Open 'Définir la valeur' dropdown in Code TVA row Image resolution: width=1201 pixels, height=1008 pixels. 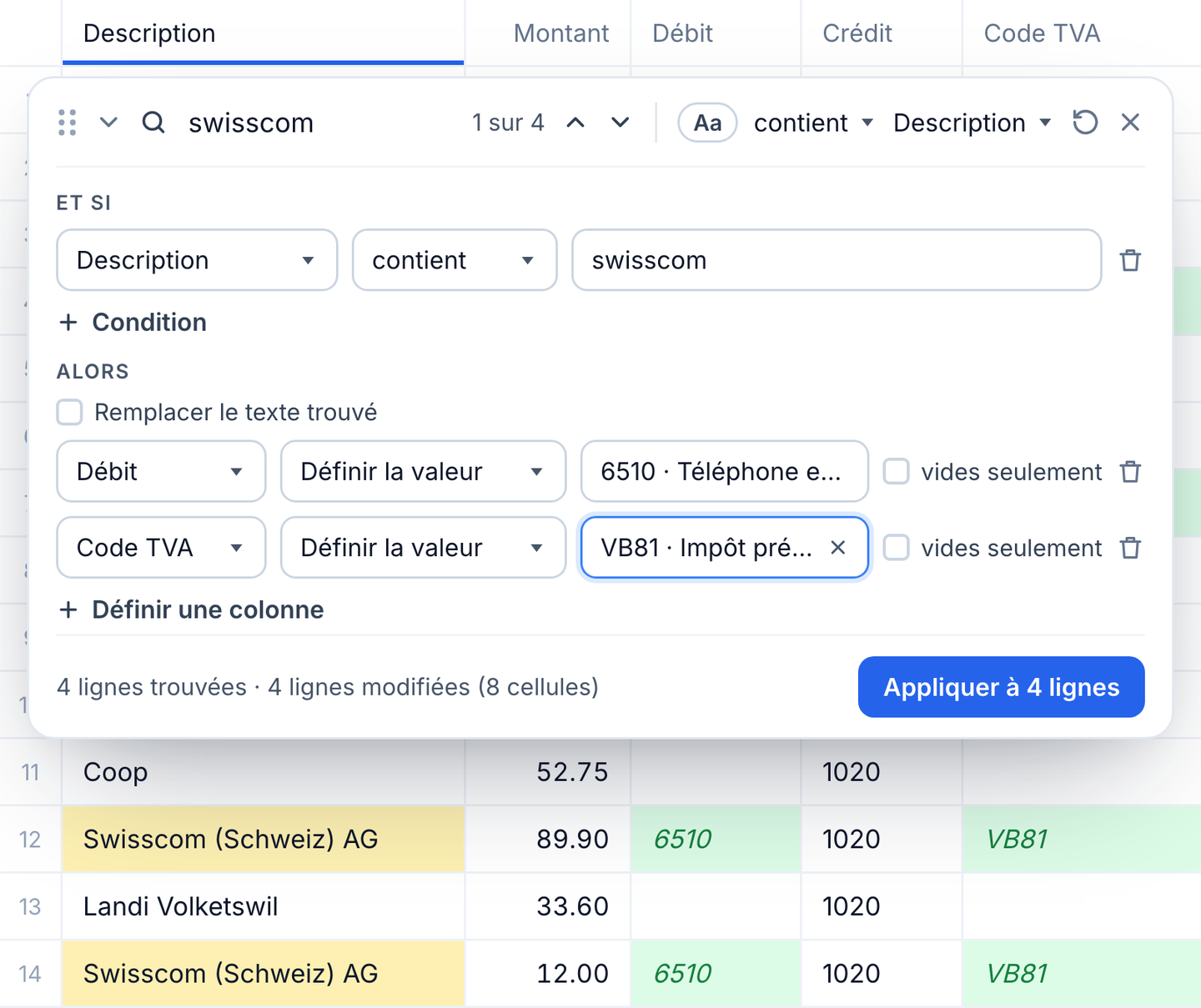(424, 548)
